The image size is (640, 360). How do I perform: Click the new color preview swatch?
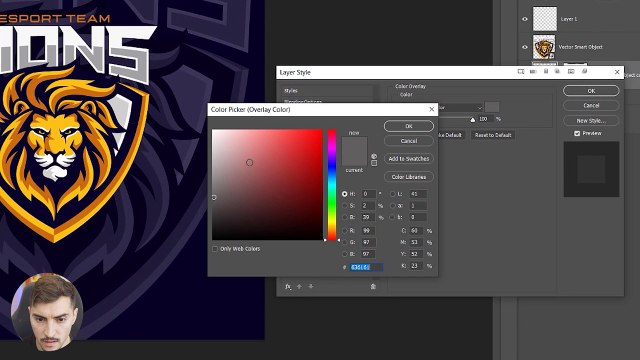point(354,144)
